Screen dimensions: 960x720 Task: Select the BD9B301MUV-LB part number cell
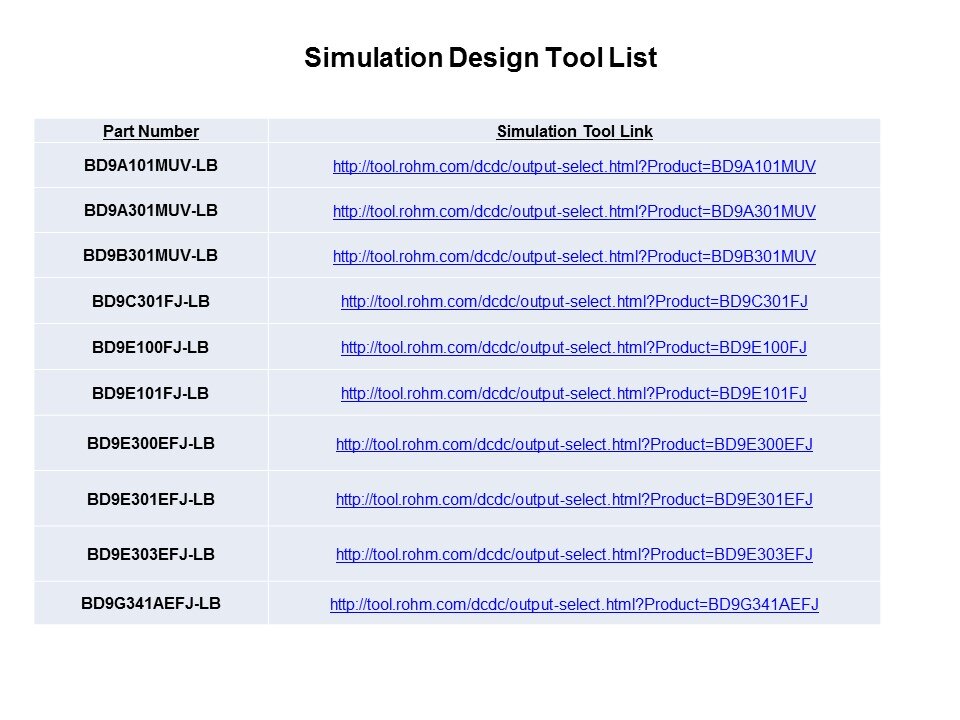pyautogui.click(x=151, y=255)
